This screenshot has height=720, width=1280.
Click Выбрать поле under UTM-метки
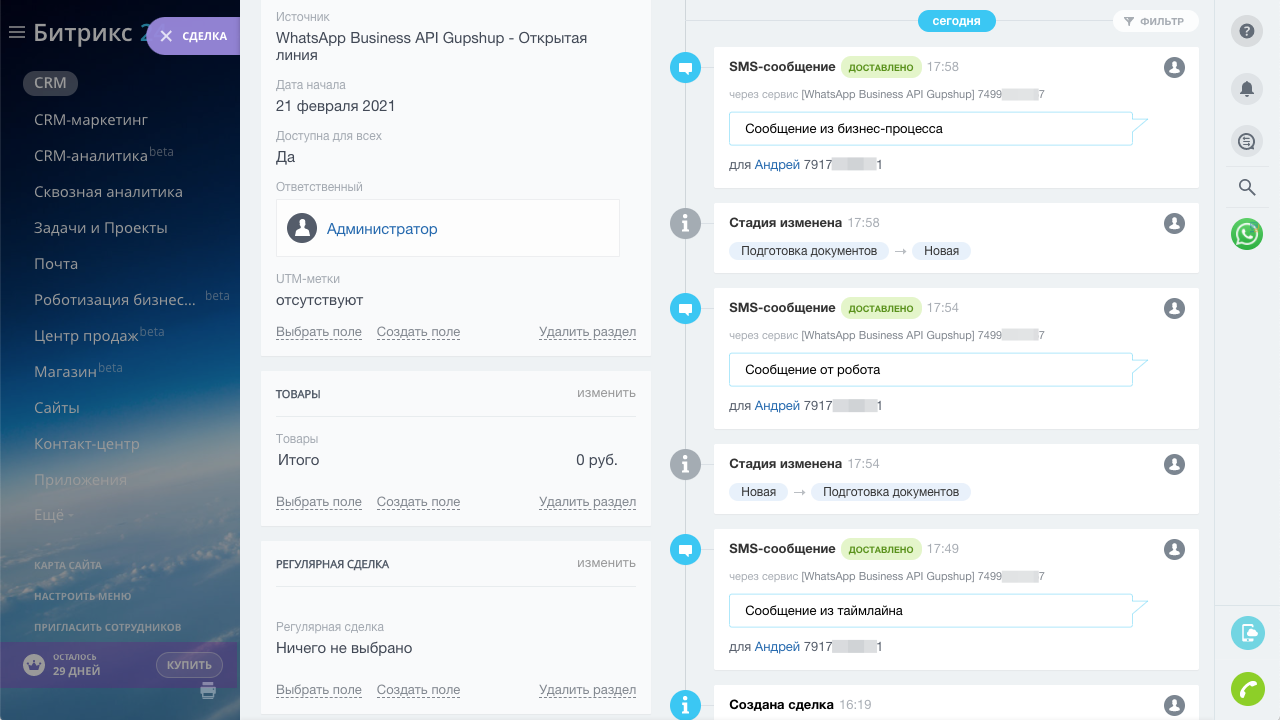pyautogui.click(x=319, y=332)
